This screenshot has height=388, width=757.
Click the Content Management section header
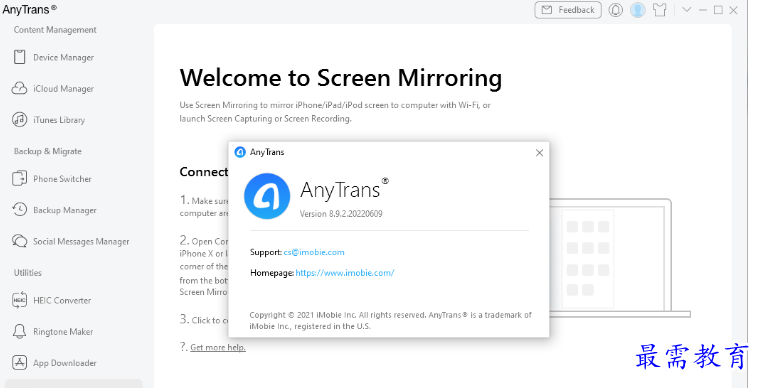point(55,30)
